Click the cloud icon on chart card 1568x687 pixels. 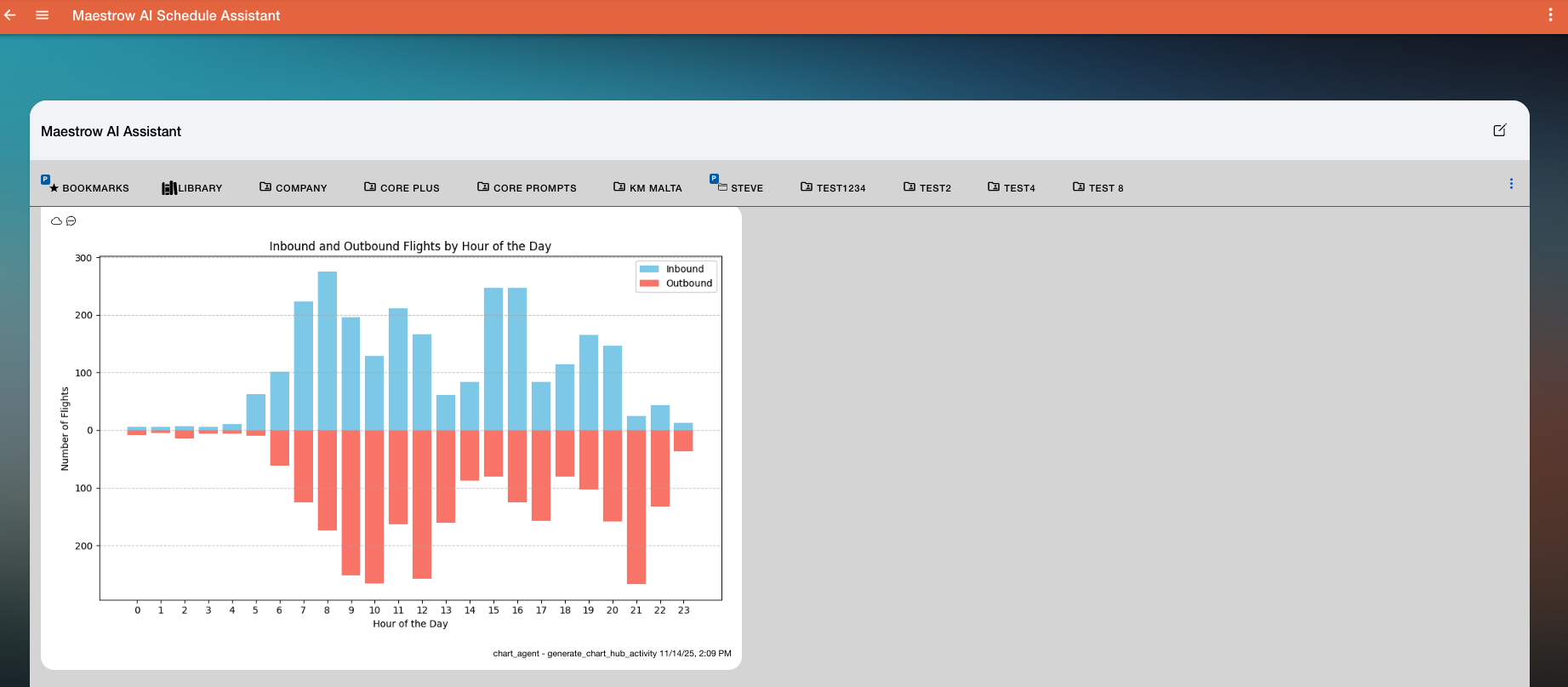56,221
